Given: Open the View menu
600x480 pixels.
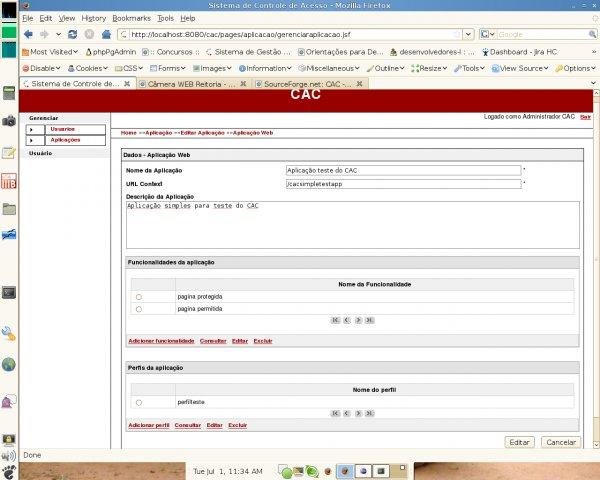Looking at the screenshot, I should 67,18.
